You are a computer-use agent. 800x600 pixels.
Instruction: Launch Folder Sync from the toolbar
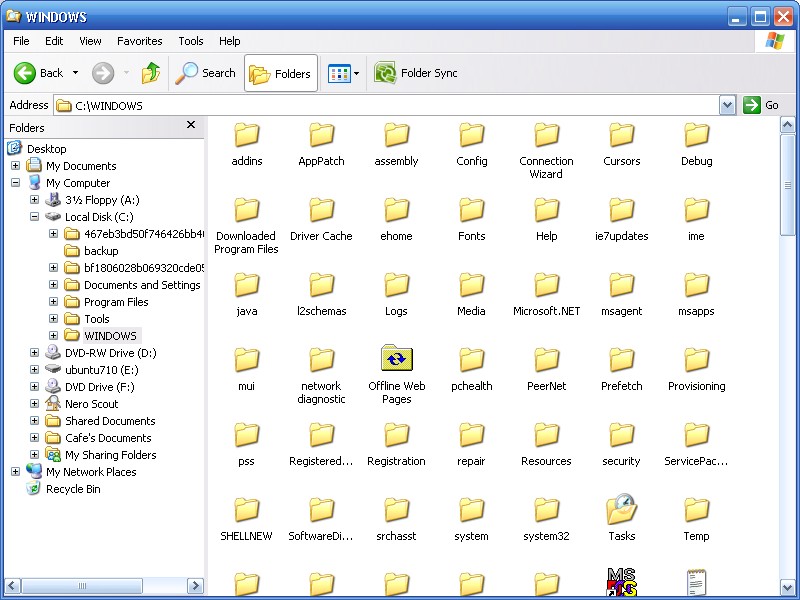tap(415, 73)
